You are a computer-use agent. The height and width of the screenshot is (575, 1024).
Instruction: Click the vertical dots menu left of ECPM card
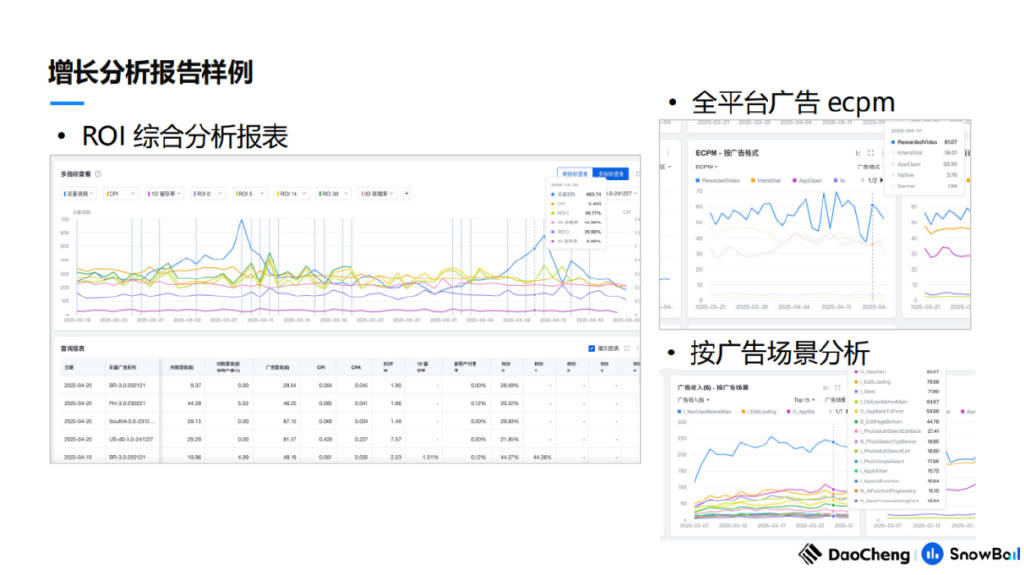pos(667,153)
